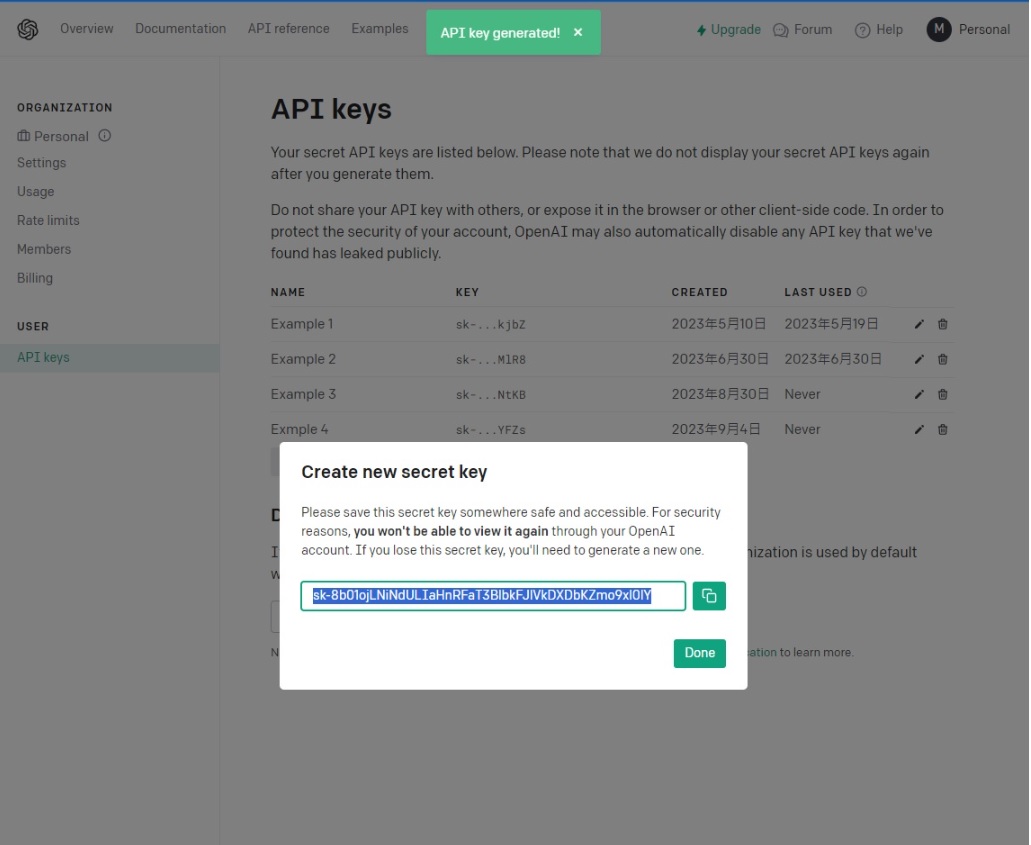This screenshot has width=1031, height=845.
Task: Click the 'Exmple 4' name cell
Action: [299, 429]
